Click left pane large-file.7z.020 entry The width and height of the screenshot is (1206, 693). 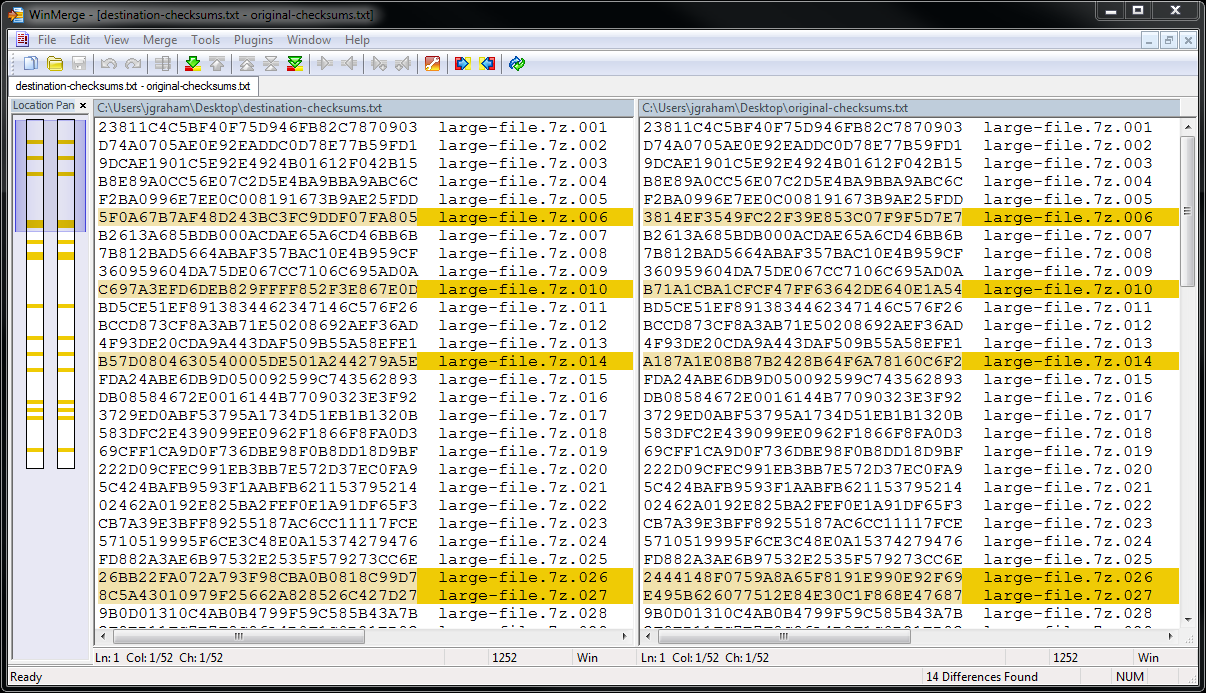[523, 469]
